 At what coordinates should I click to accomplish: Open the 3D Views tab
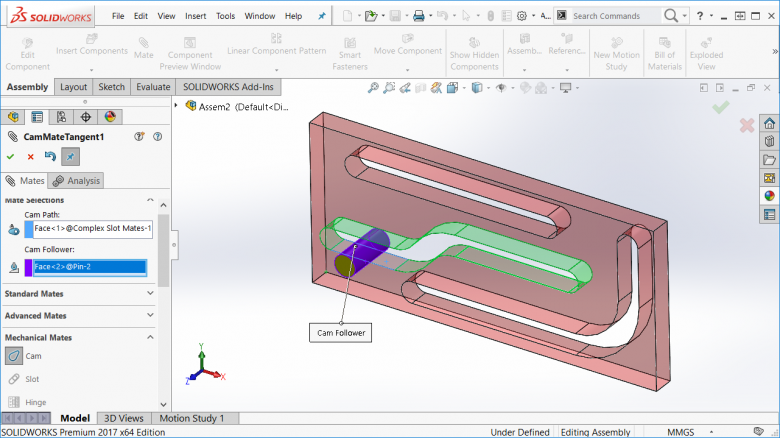pos(123,419)
